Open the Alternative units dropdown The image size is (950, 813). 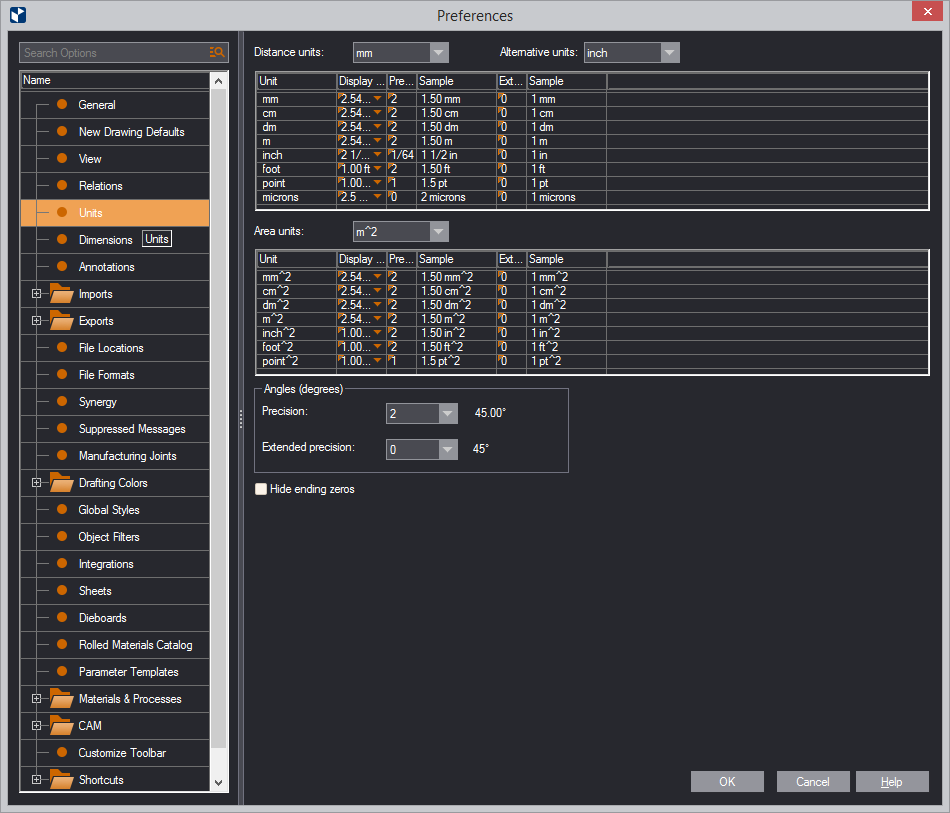669,53
